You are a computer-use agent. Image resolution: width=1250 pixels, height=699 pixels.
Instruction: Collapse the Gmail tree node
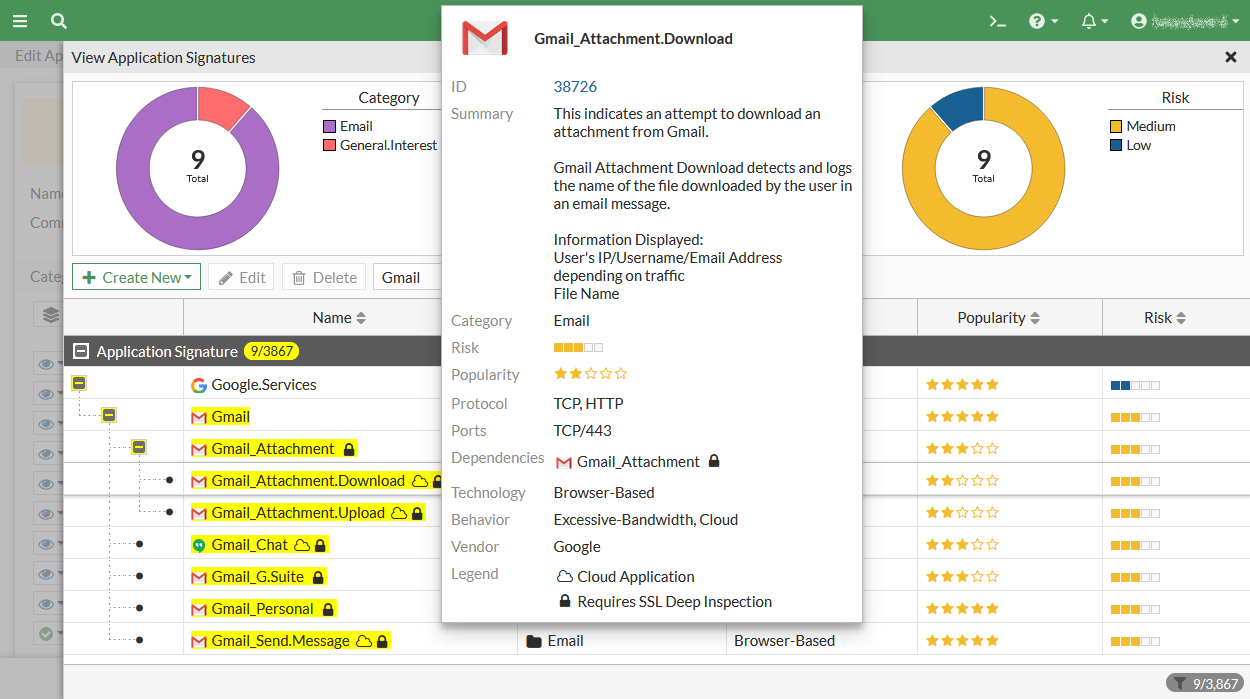(109, 415)
